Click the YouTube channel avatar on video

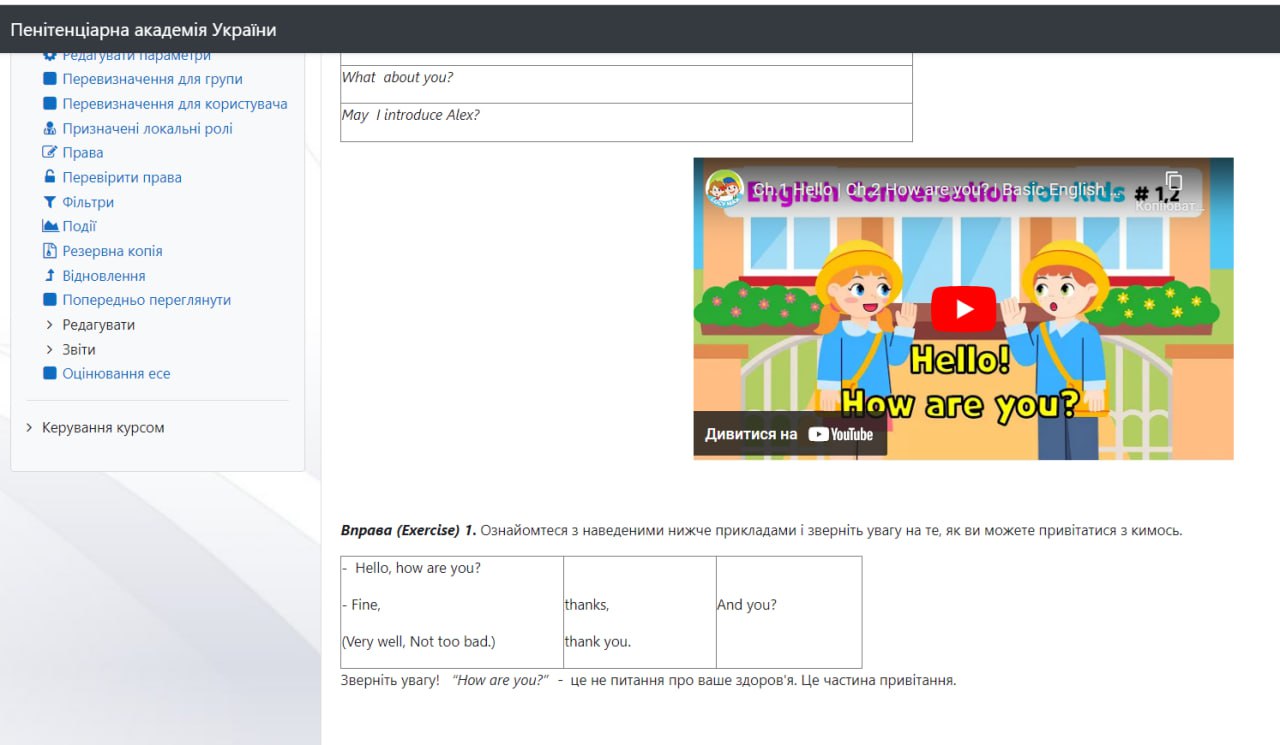coord(725,189)
